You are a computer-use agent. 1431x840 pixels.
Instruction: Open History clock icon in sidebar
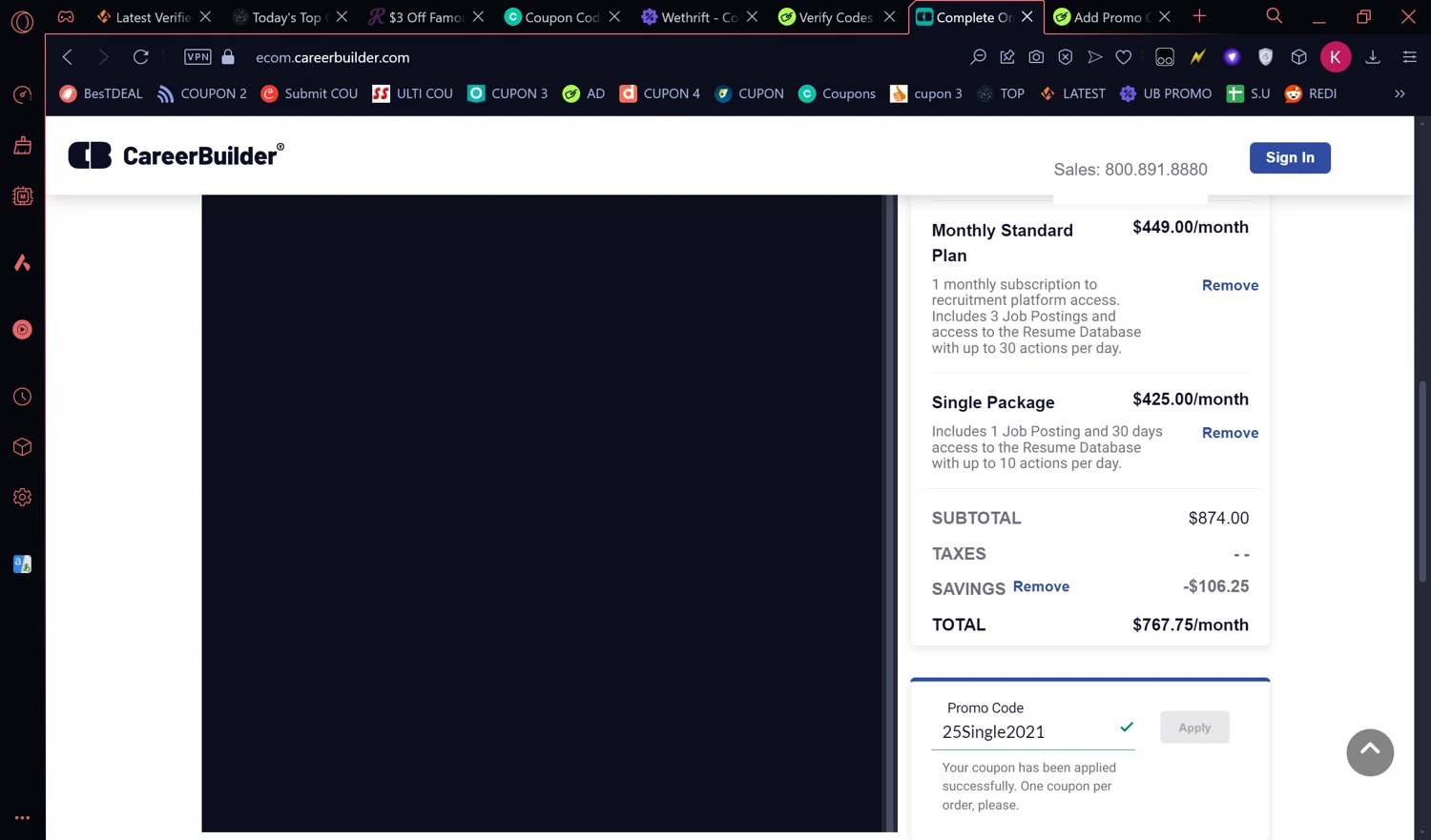coord(22,397)
